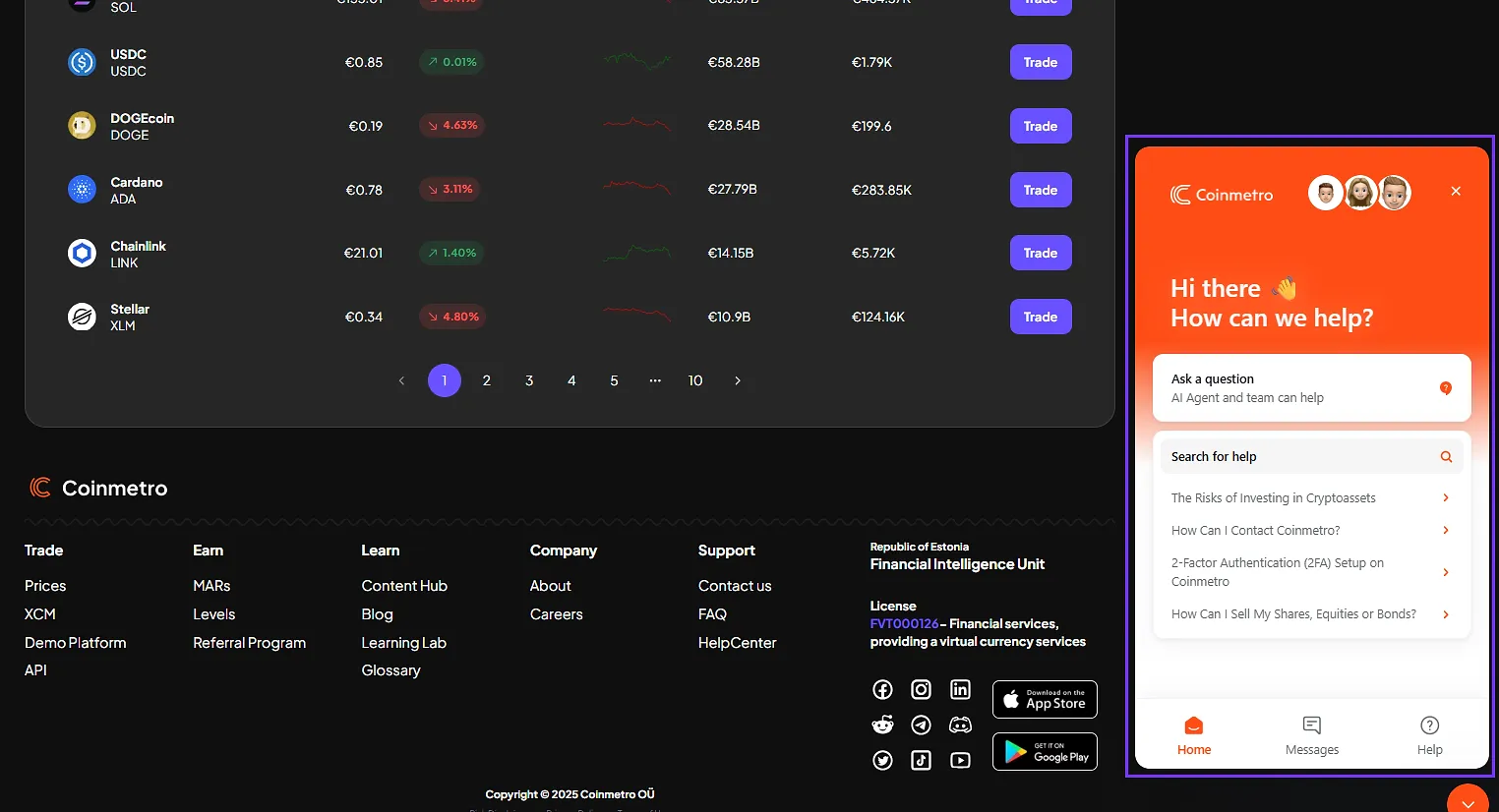Click the Cardano coin icon
1499x812 pixels.
(x=82, y=190)
